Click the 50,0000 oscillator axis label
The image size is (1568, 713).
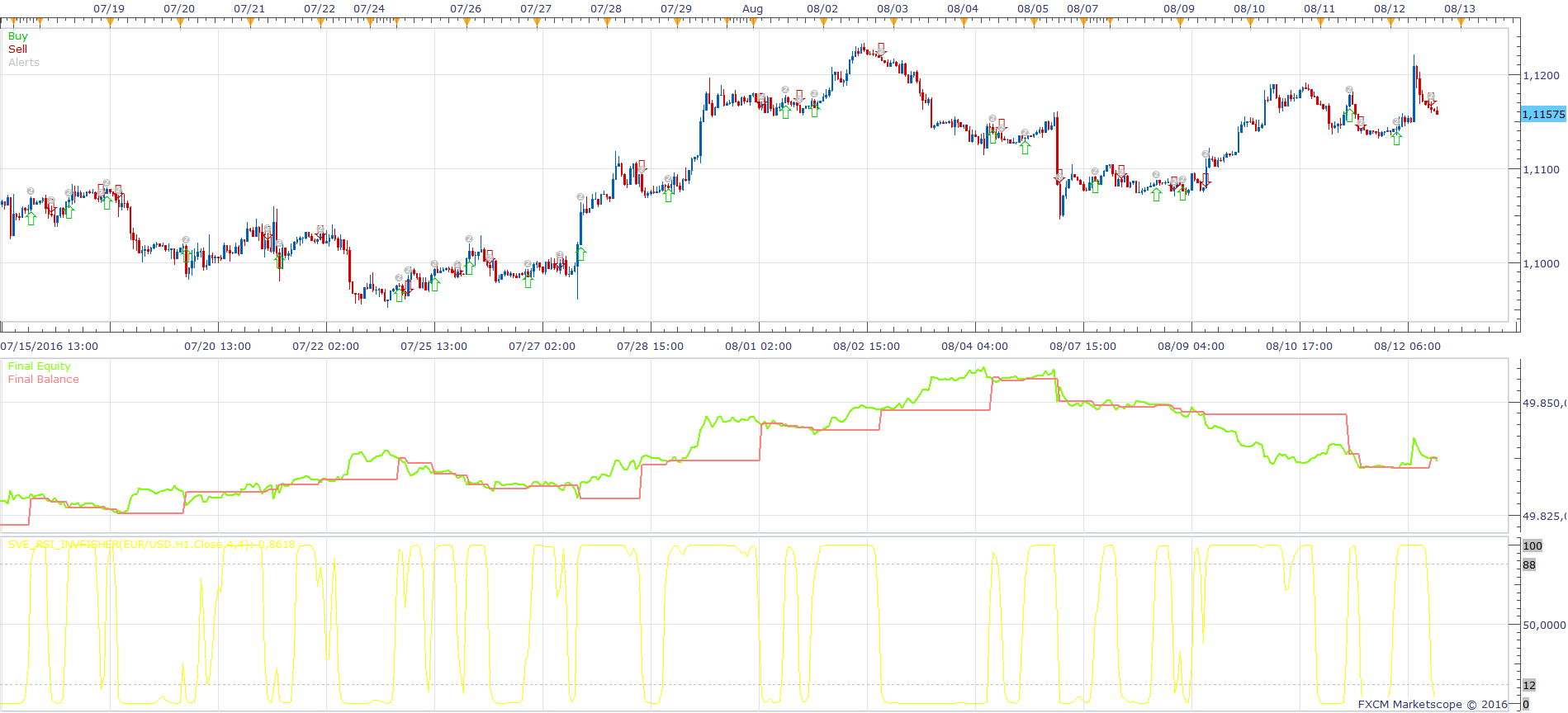point(1544,626)
